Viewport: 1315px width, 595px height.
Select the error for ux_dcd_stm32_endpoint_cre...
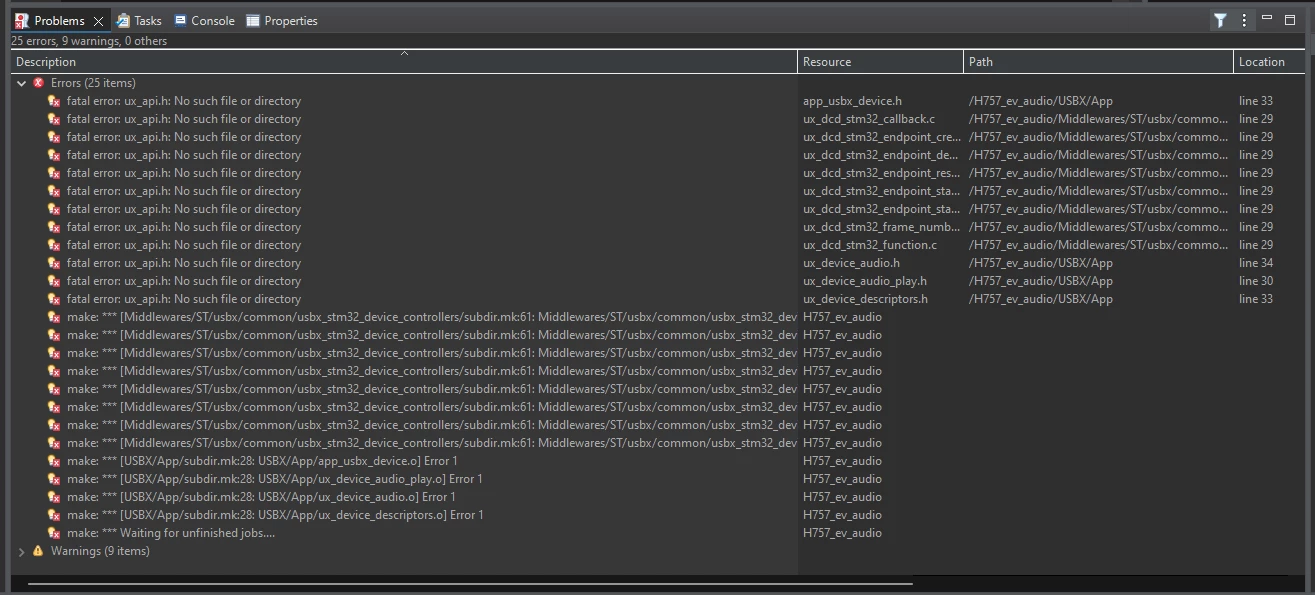[x=658, y=137]
